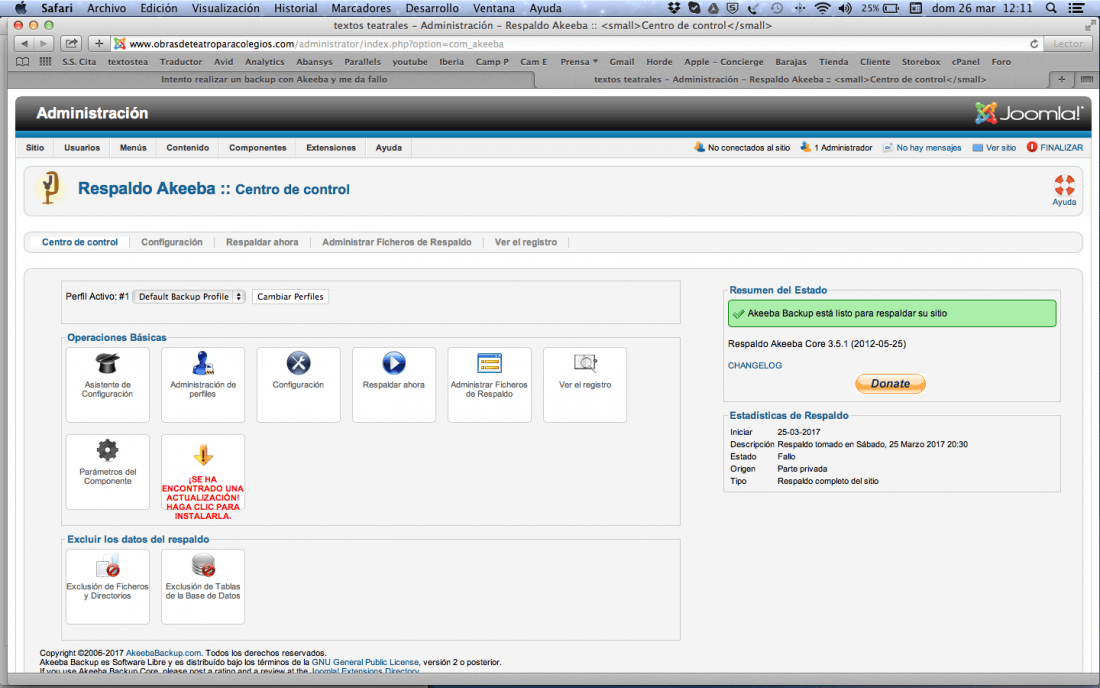
Task: Click the Lector reader button
Action: [x=1068, y=43]
